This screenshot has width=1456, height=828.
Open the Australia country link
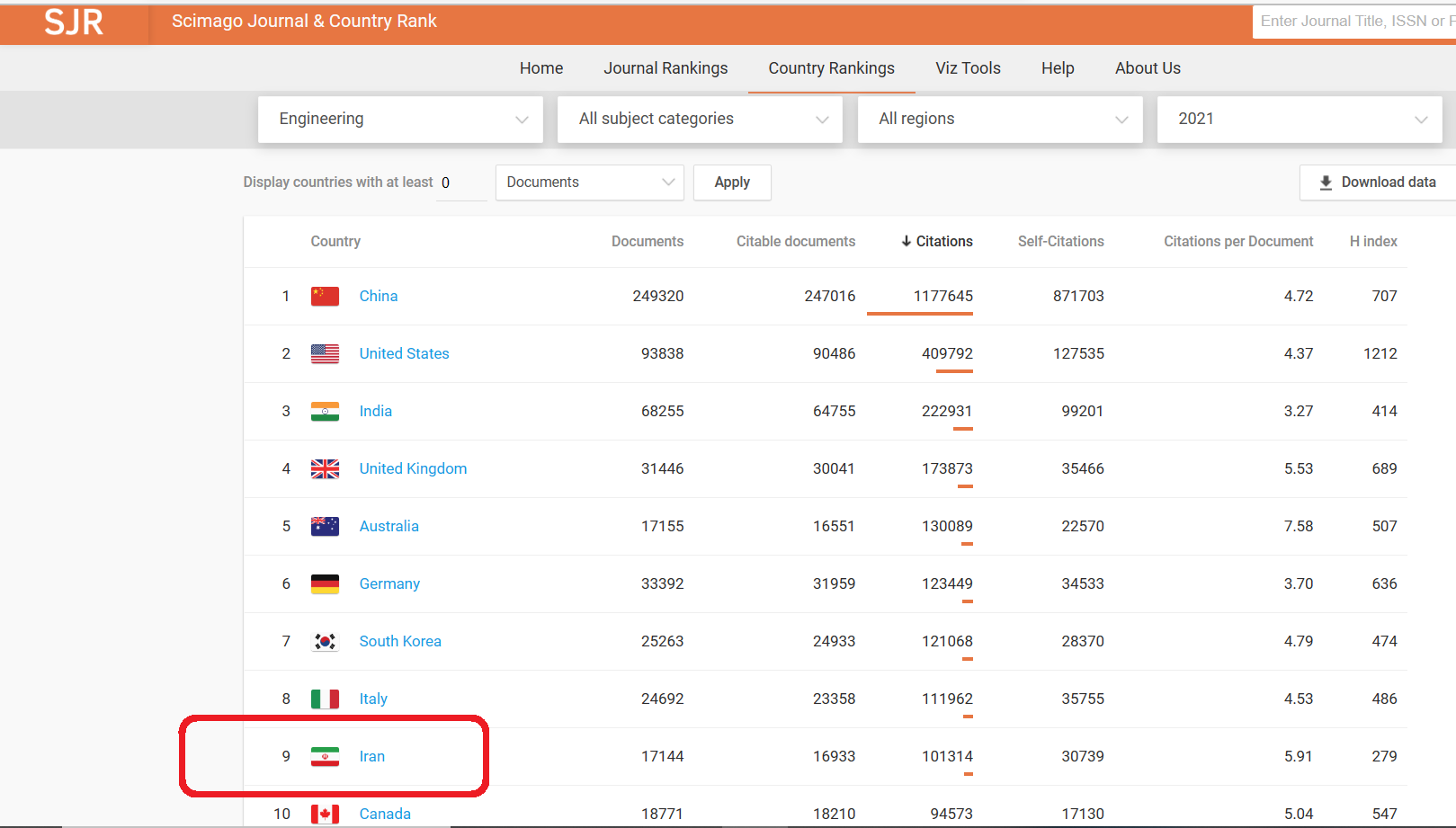point(389,526)
